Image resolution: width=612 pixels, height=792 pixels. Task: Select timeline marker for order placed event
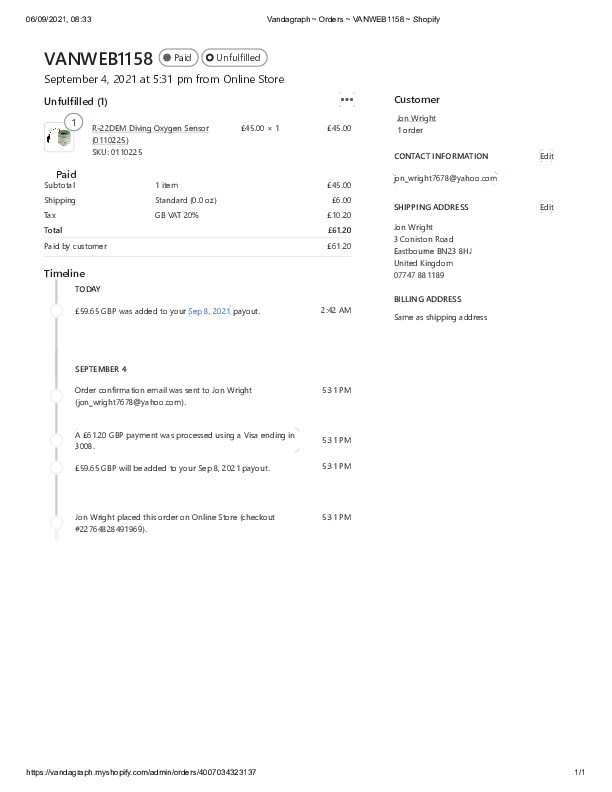tap(57, 522)
